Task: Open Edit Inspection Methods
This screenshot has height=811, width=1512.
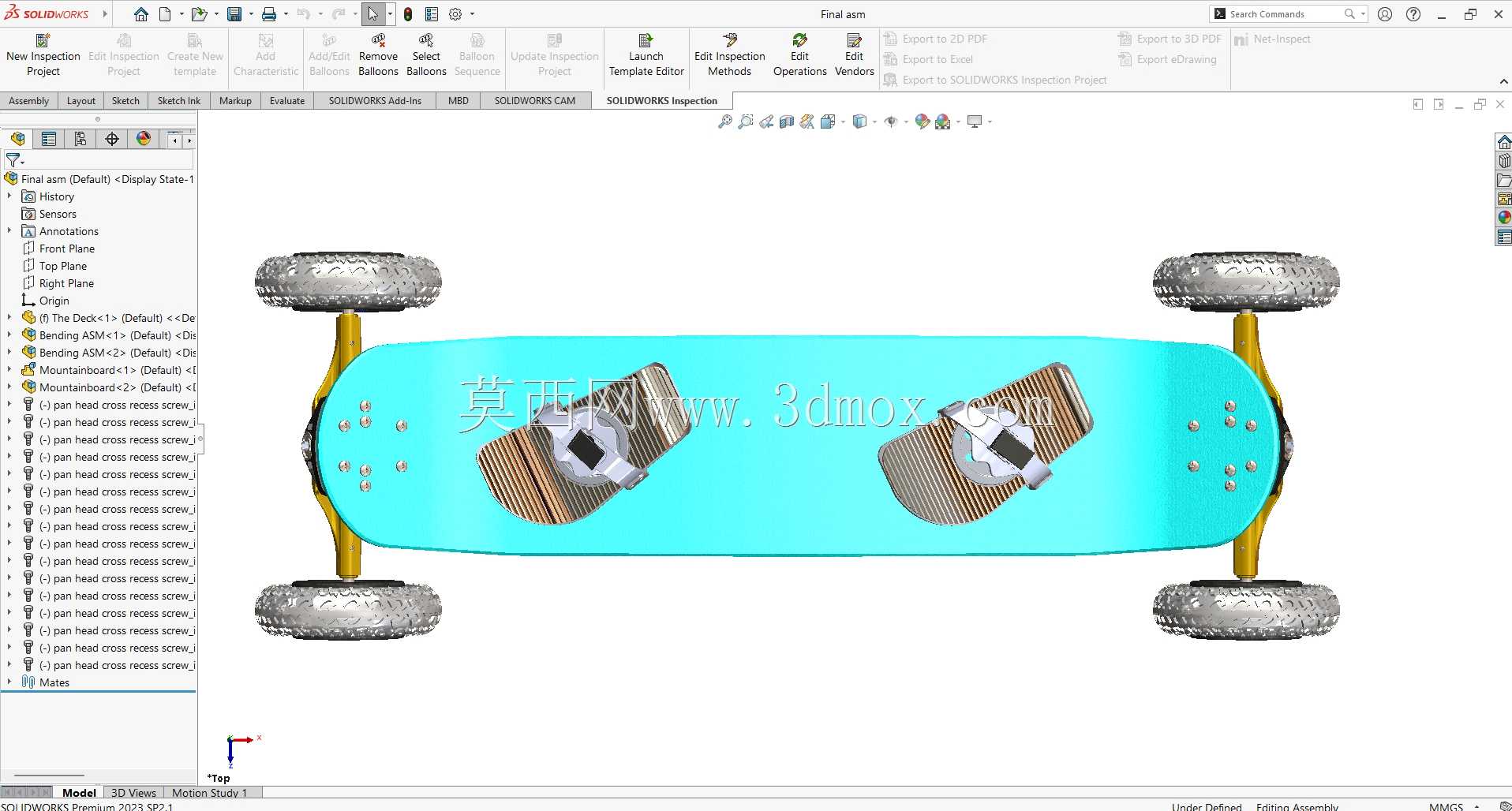Action: 730,54
